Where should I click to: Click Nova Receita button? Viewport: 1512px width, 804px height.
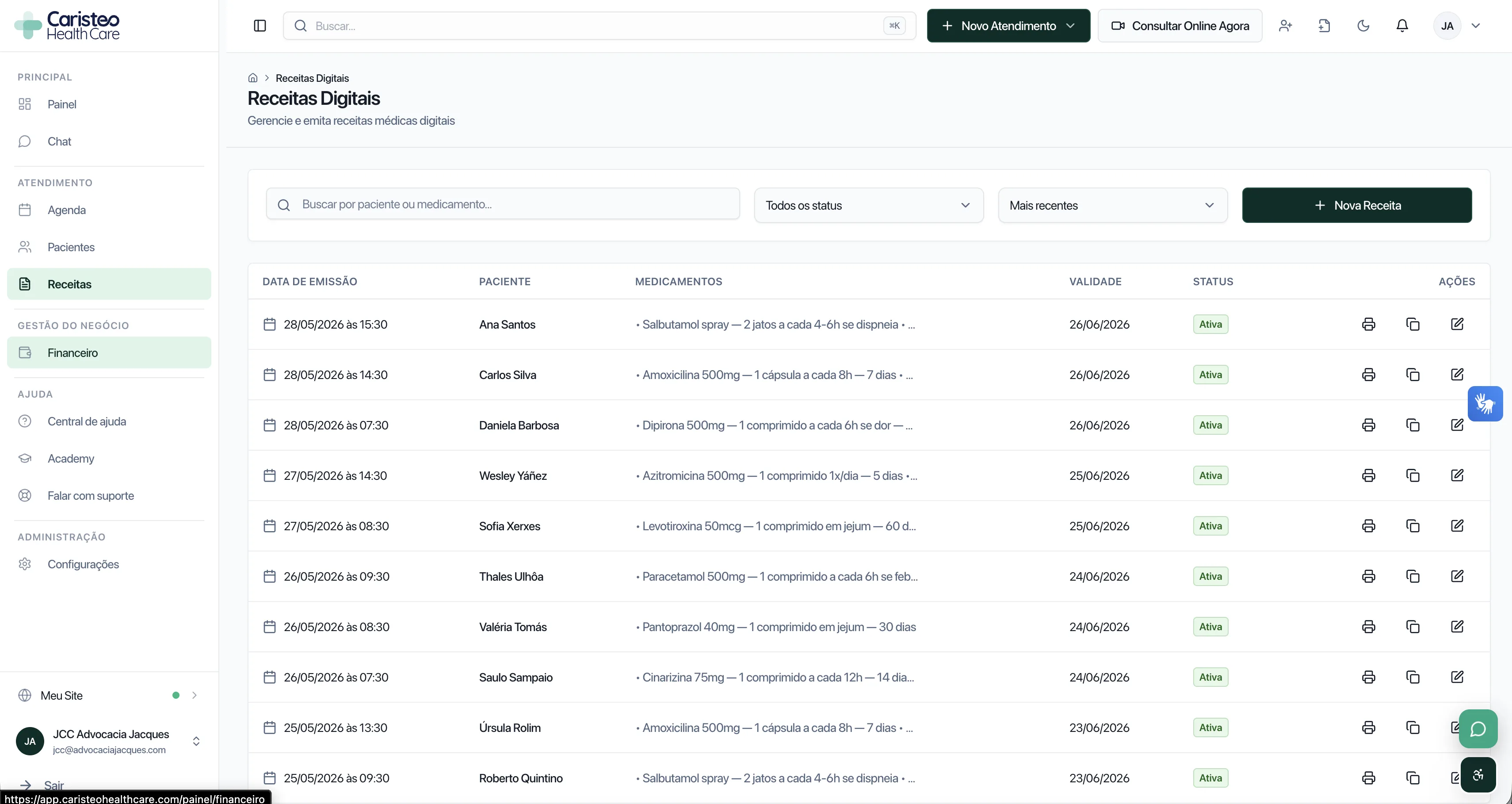pos(1357,206)
